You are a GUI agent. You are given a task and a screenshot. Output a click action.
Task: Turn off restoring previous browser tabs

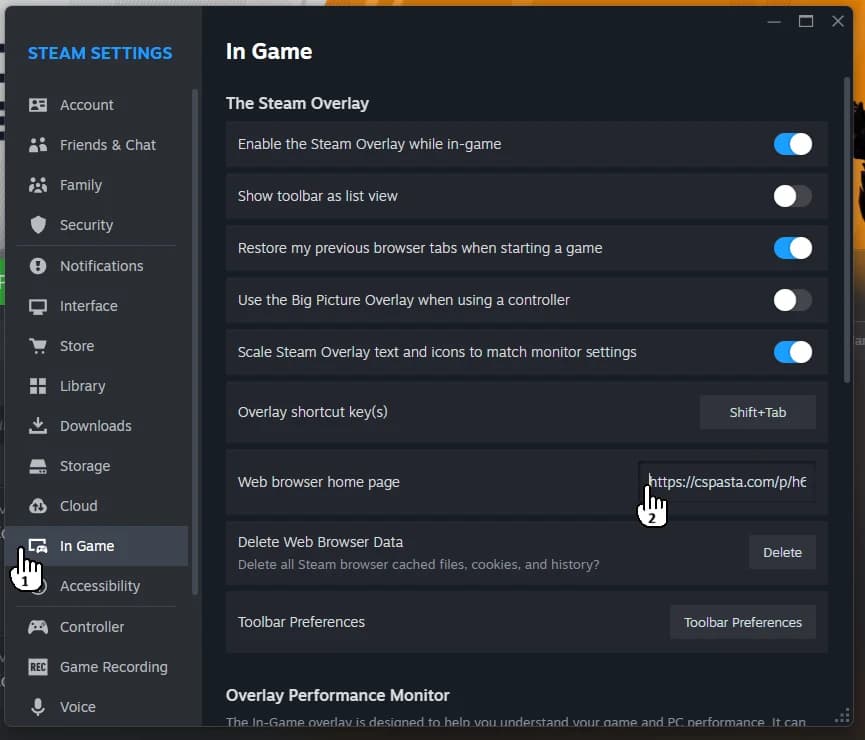[792, 248]
